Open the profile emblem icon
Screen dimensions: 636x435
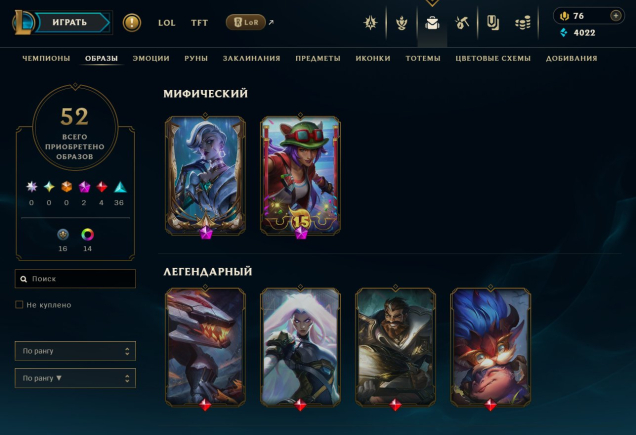point(370,23)
